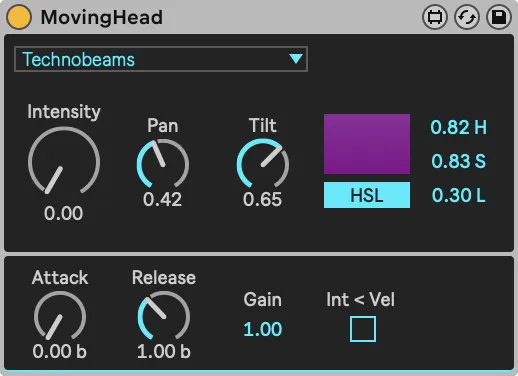Open the purple color swatch

(x=367, y=144)
